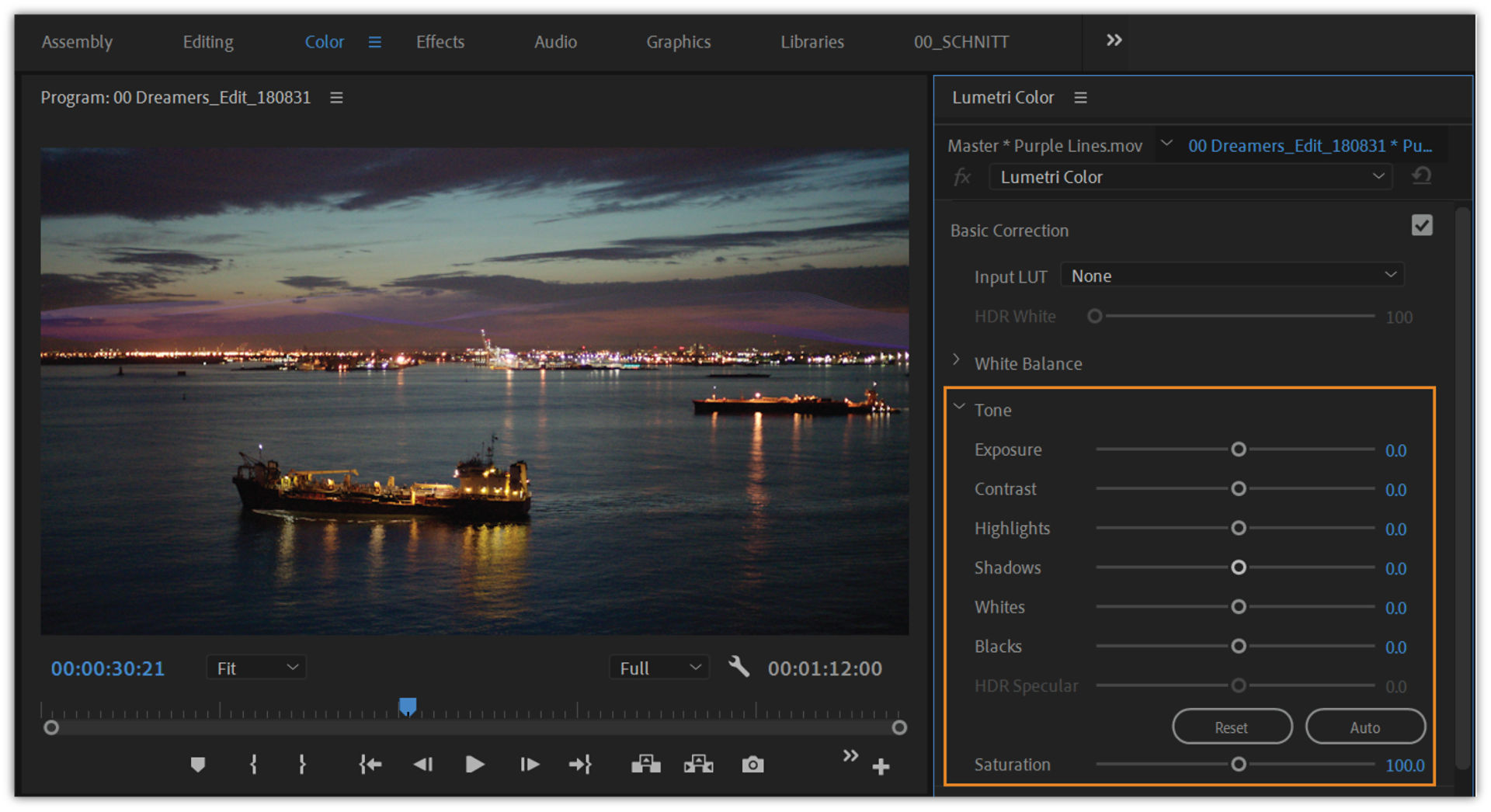This screenshot has width=1491, height=812.
Task: Click the Reset tone button
Action: (x=1232, y=727)
